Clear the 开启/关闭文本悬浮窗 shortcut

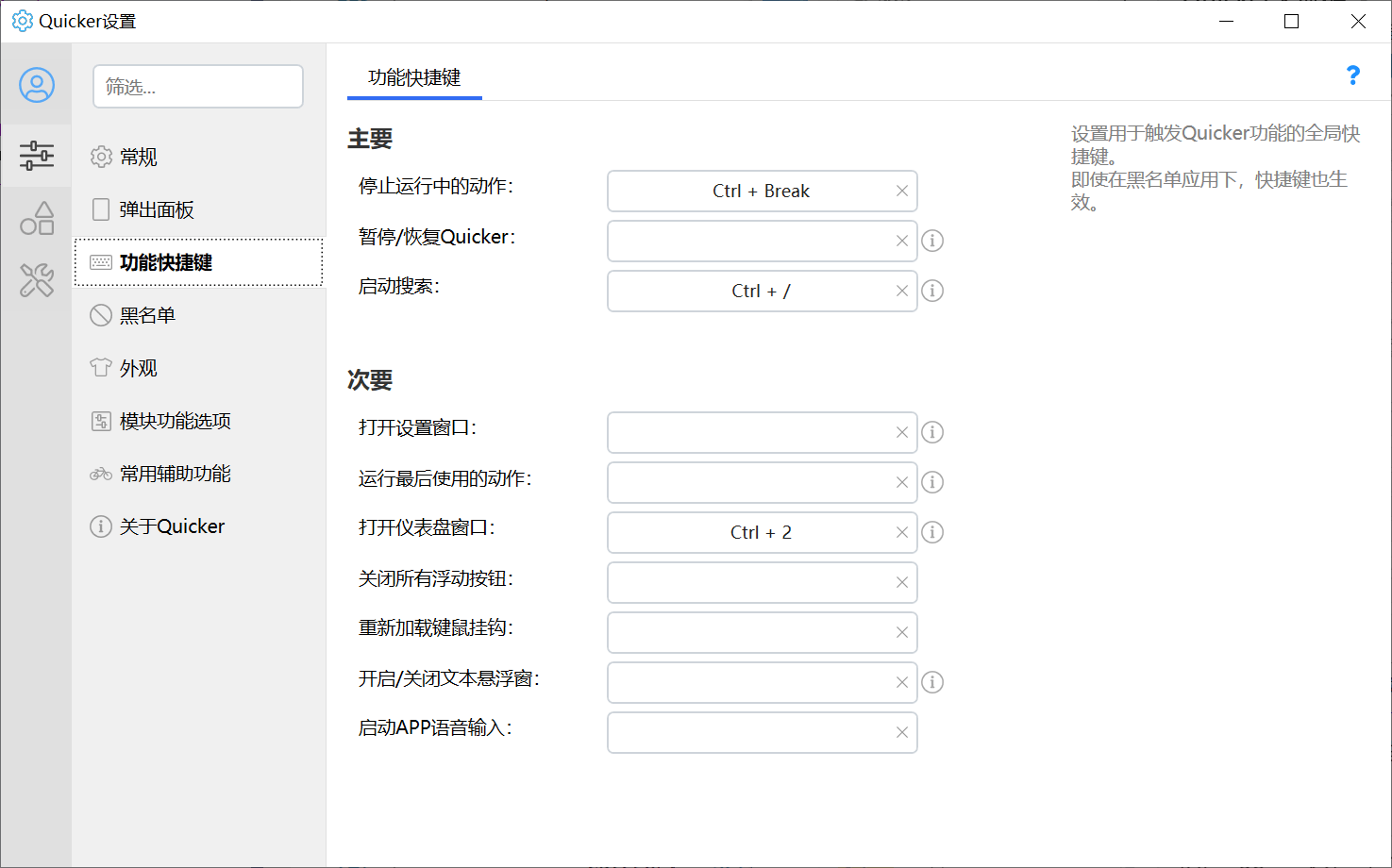(x=902, y=682)
